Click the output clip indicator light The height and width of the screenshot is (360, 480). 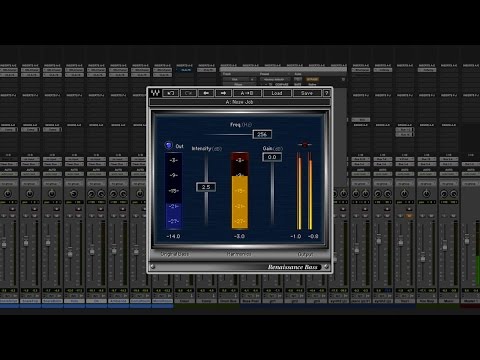(304, 145)
